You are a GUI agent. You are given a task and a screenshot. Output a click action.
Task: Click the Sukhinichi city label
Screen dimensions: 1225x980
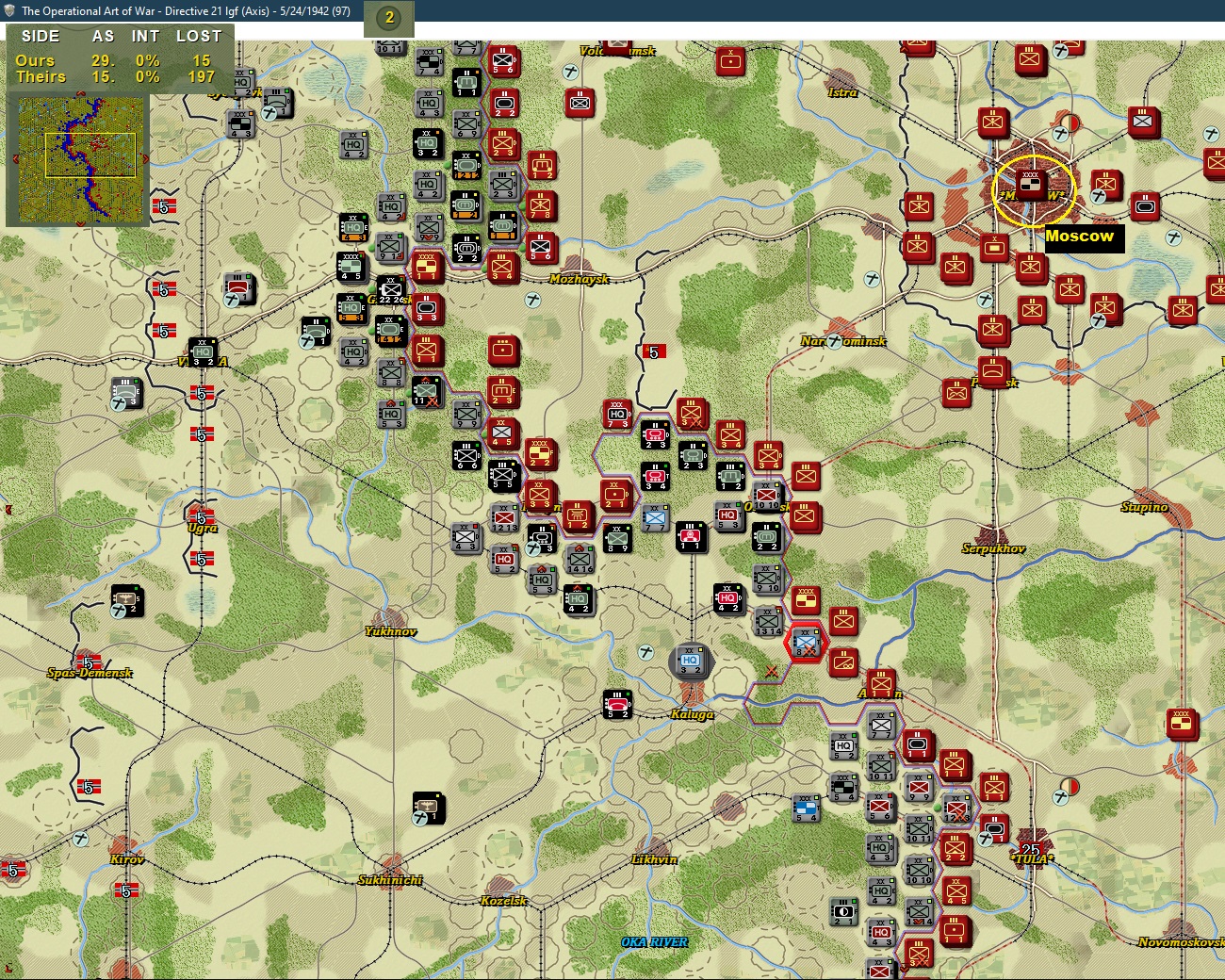coord(390,880)
